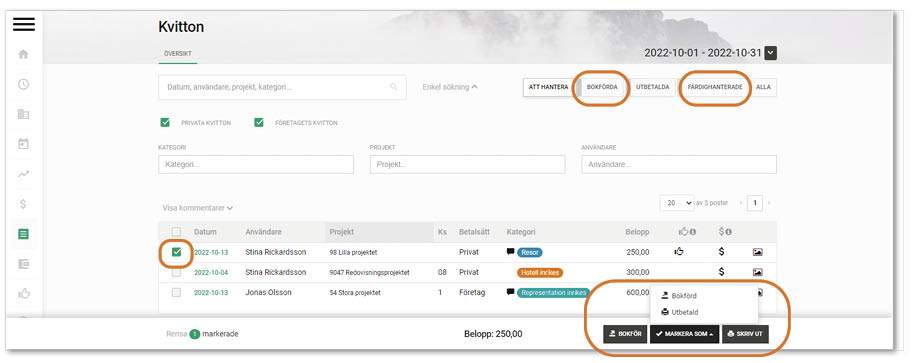Click dollar icon on the 300,00 row
The height and width of the screenshot is (363, 912).
[721, 272]
